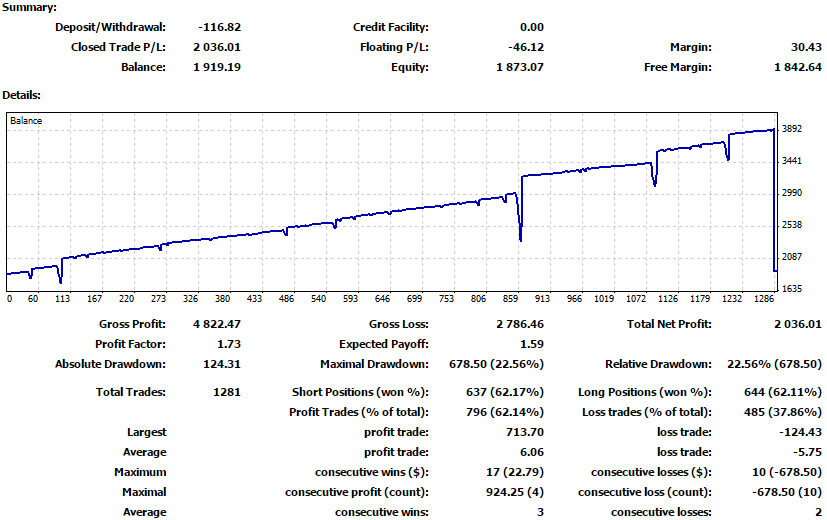Screen dimensions: 827x520
Task: Click the 646 label on chart's horizontal axis
Action: pyautogui.click(x=381, y=299)
